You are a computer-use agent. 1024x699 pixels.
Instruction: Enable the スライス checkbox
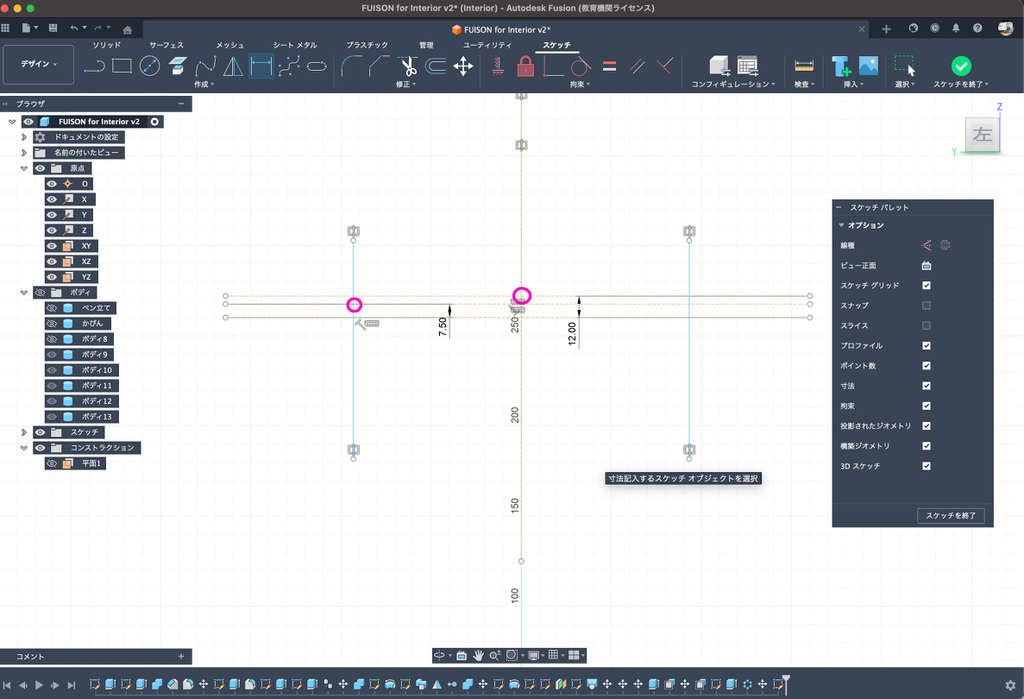926,326
